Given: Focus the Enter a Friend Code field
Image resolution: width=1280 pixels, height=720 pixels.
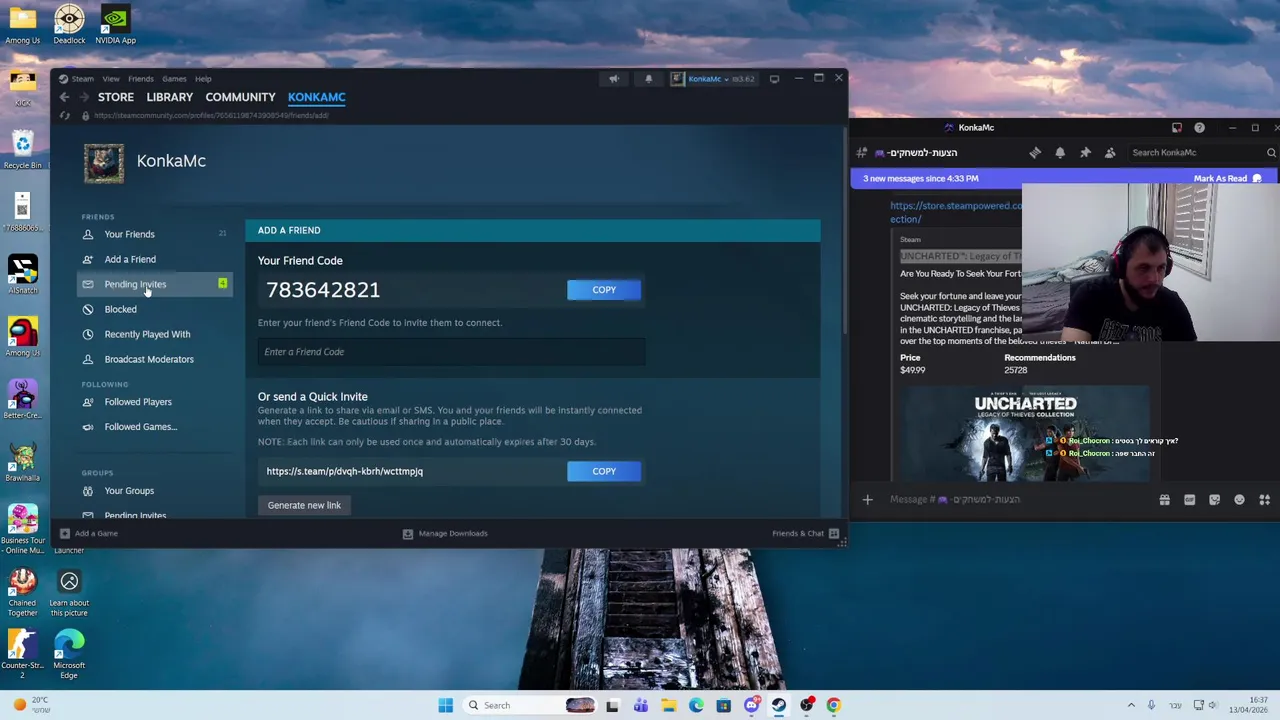Looking at the screenshot, I should [451, 352].
